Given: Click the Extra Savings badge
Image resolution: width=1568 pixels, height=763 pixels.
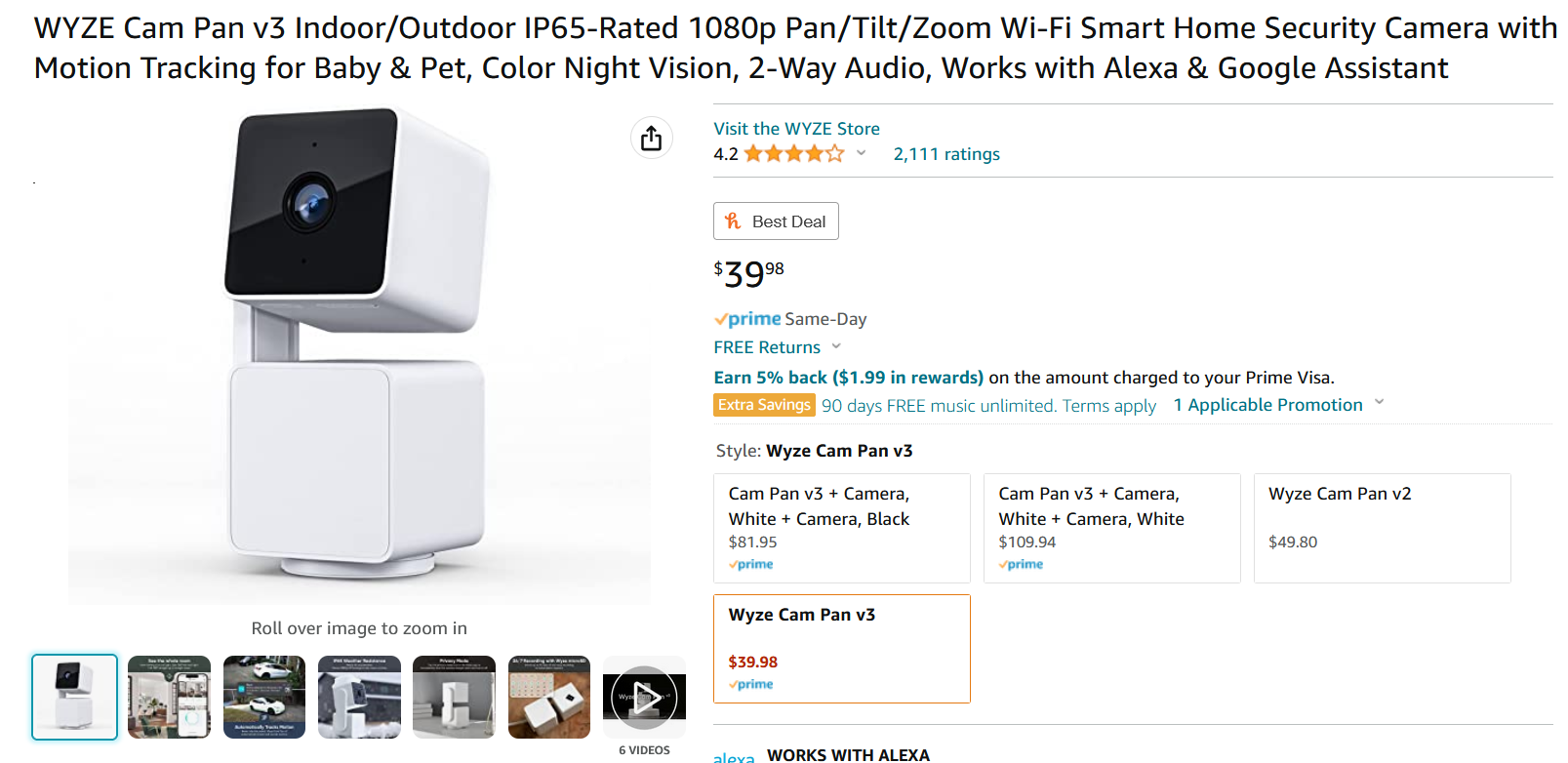Looking at the screenshot, I should 764,405.
